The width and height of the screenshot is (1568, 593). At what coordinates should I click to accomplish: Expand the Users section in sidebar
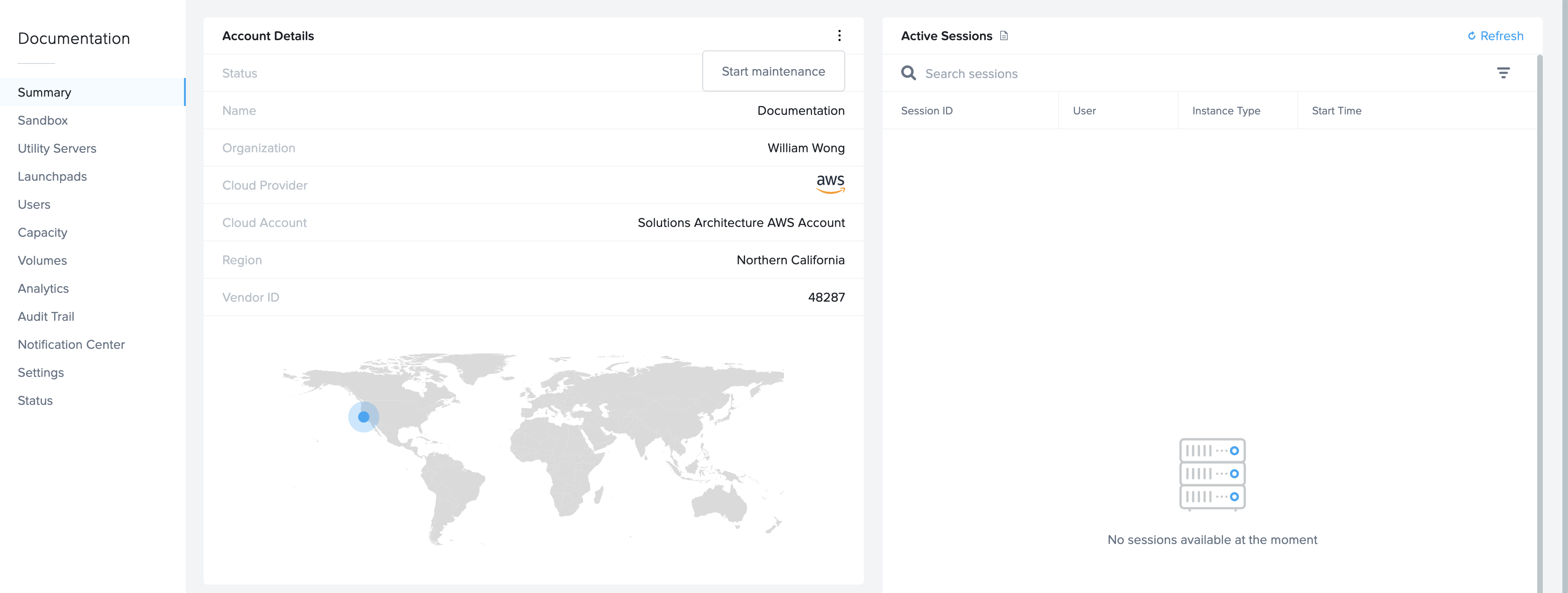[x=33, y=204]
